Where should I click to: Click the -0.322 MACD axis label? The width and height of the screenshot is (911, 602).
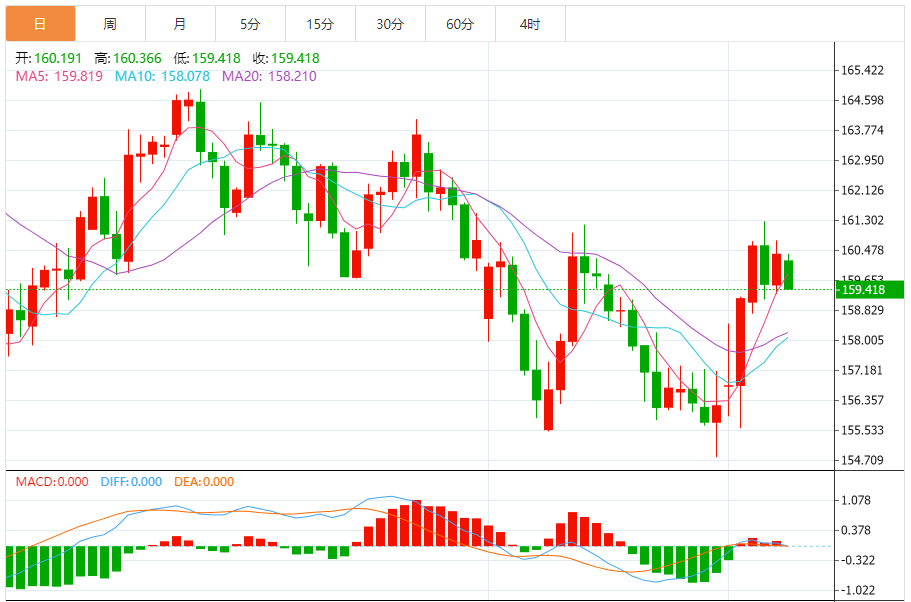coord(856,561)
